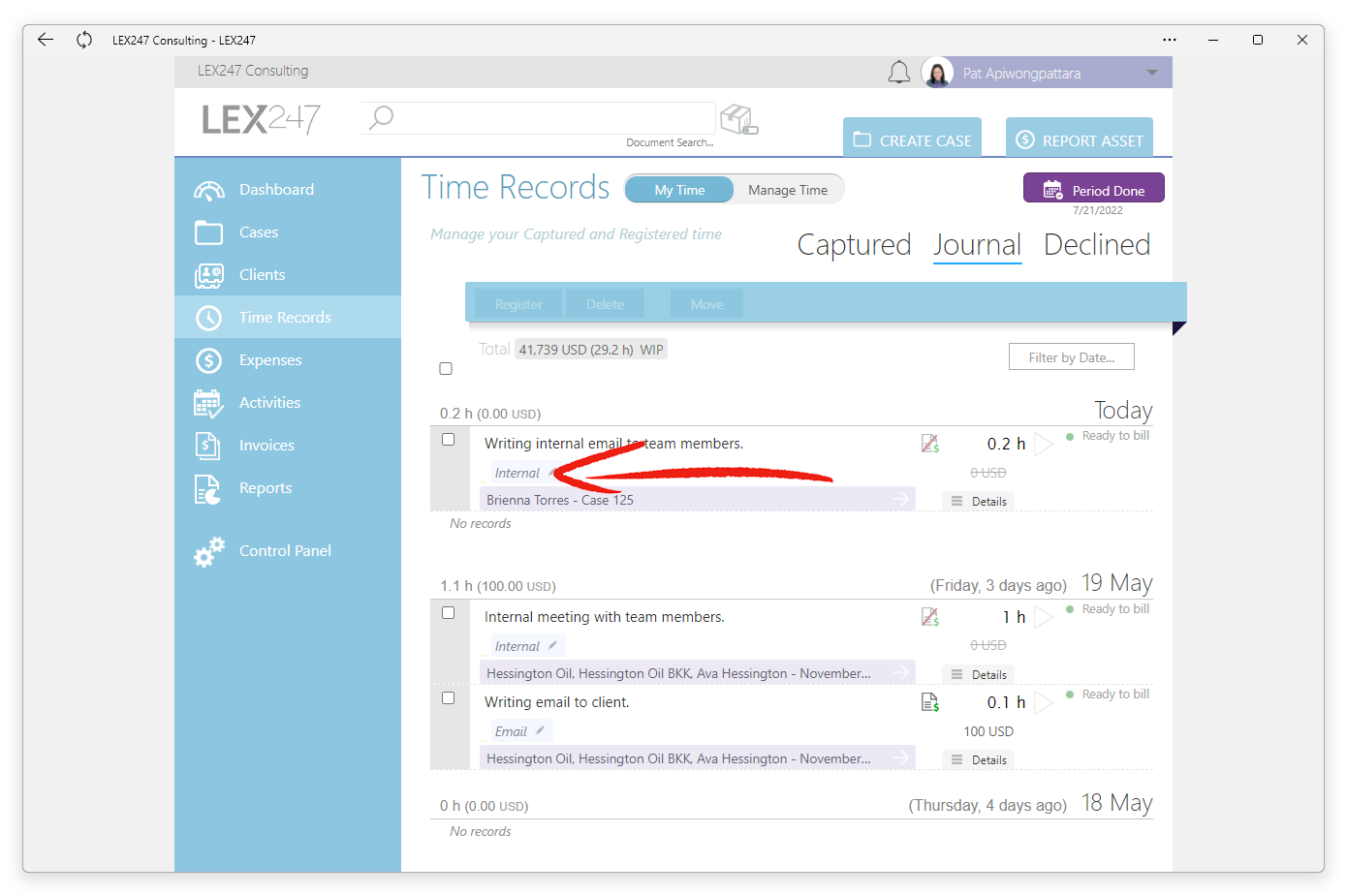Viewport: 1347px width, 896px height.
Task: Click the Time Records clock icon
Action: point(208,318)
